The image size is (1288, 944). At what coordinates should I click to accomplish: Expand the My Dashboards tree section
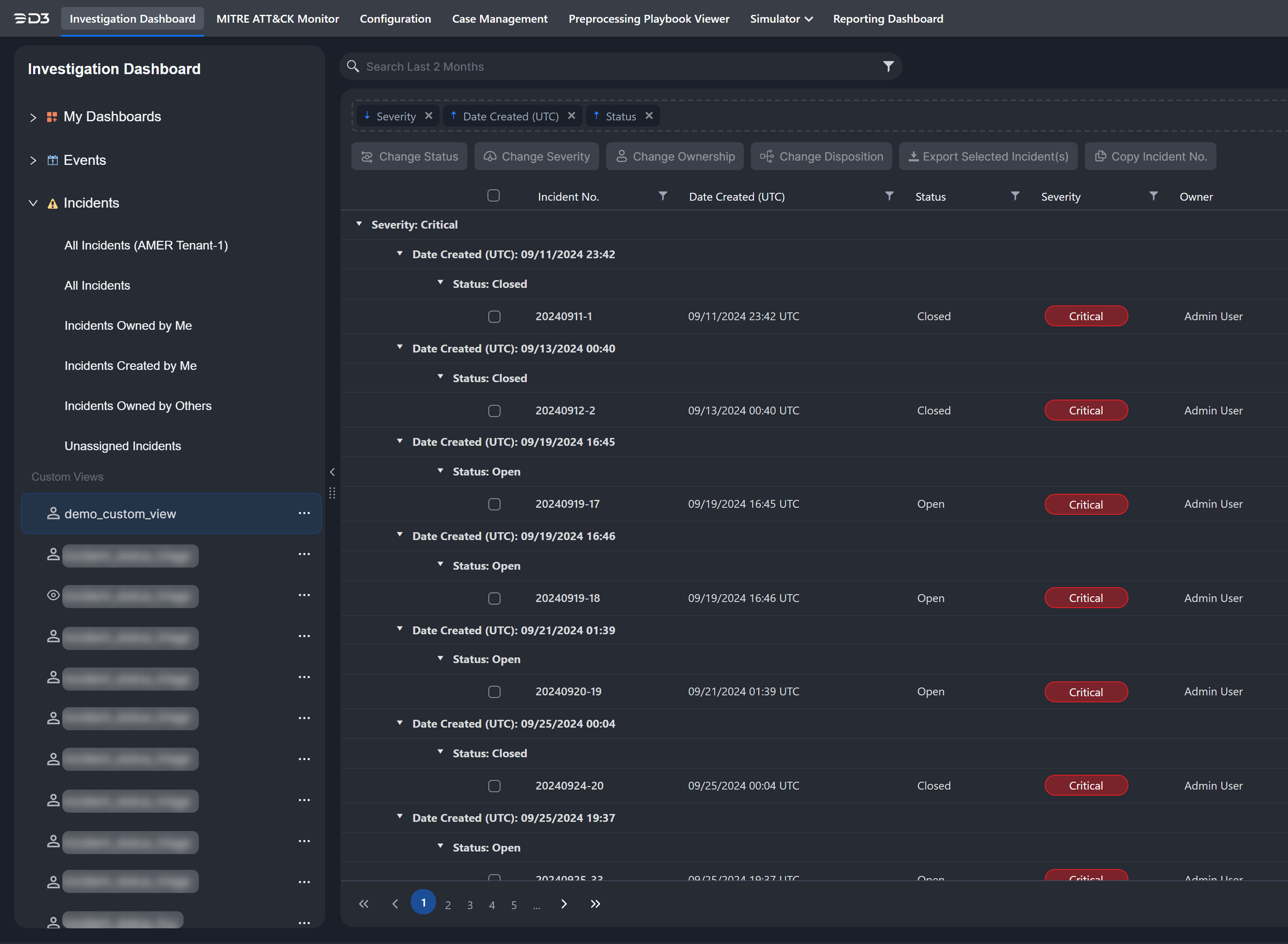(x=33, y=117)
